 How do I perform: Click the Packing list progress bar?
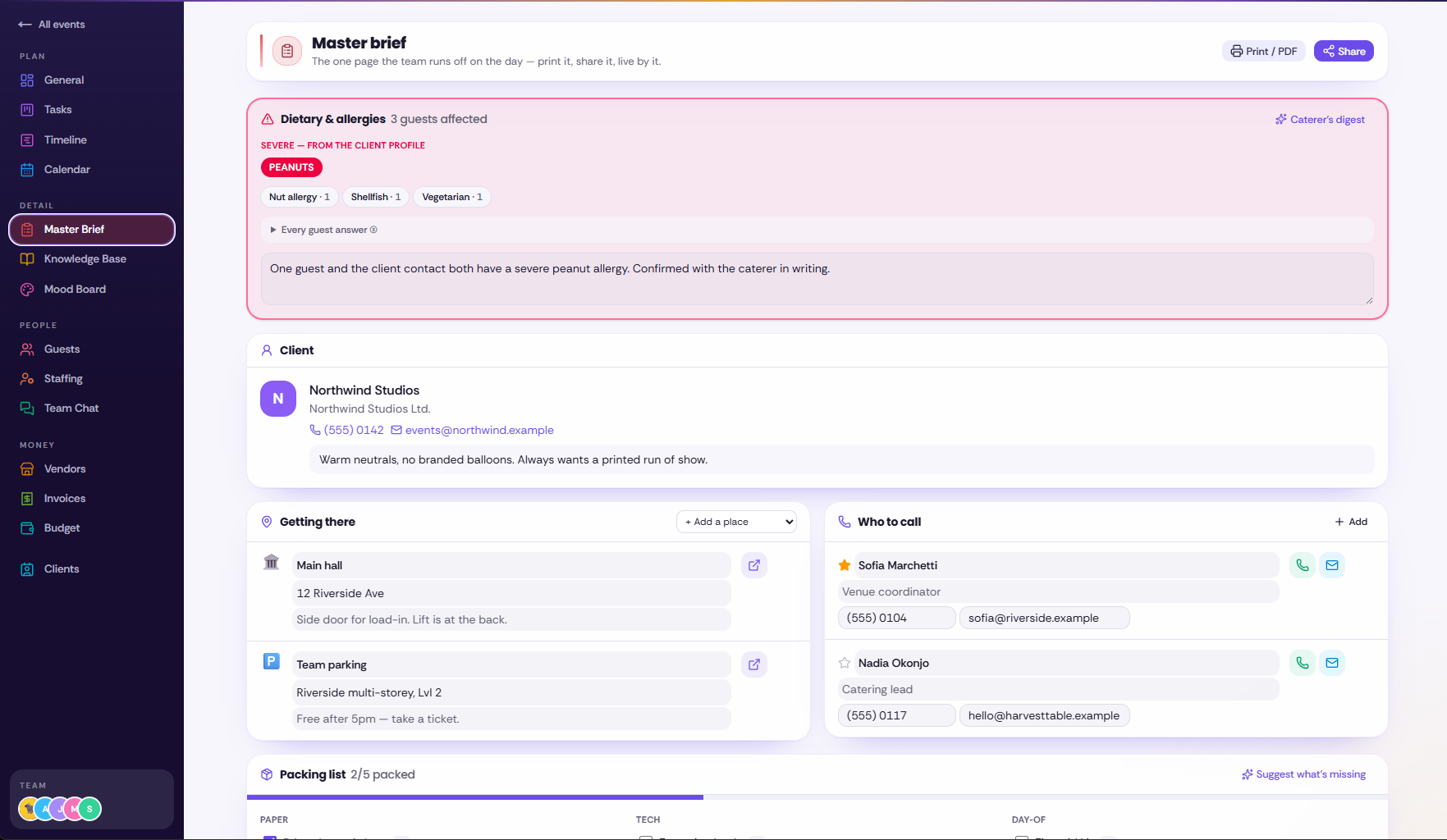817,797
